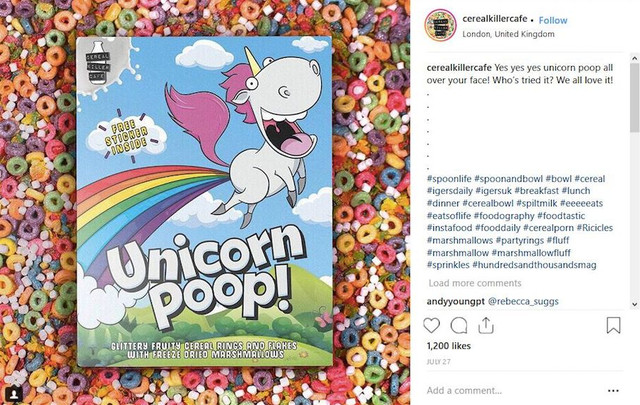
Task: View the 1,200 likes list
Action: [x=449, y=346]
